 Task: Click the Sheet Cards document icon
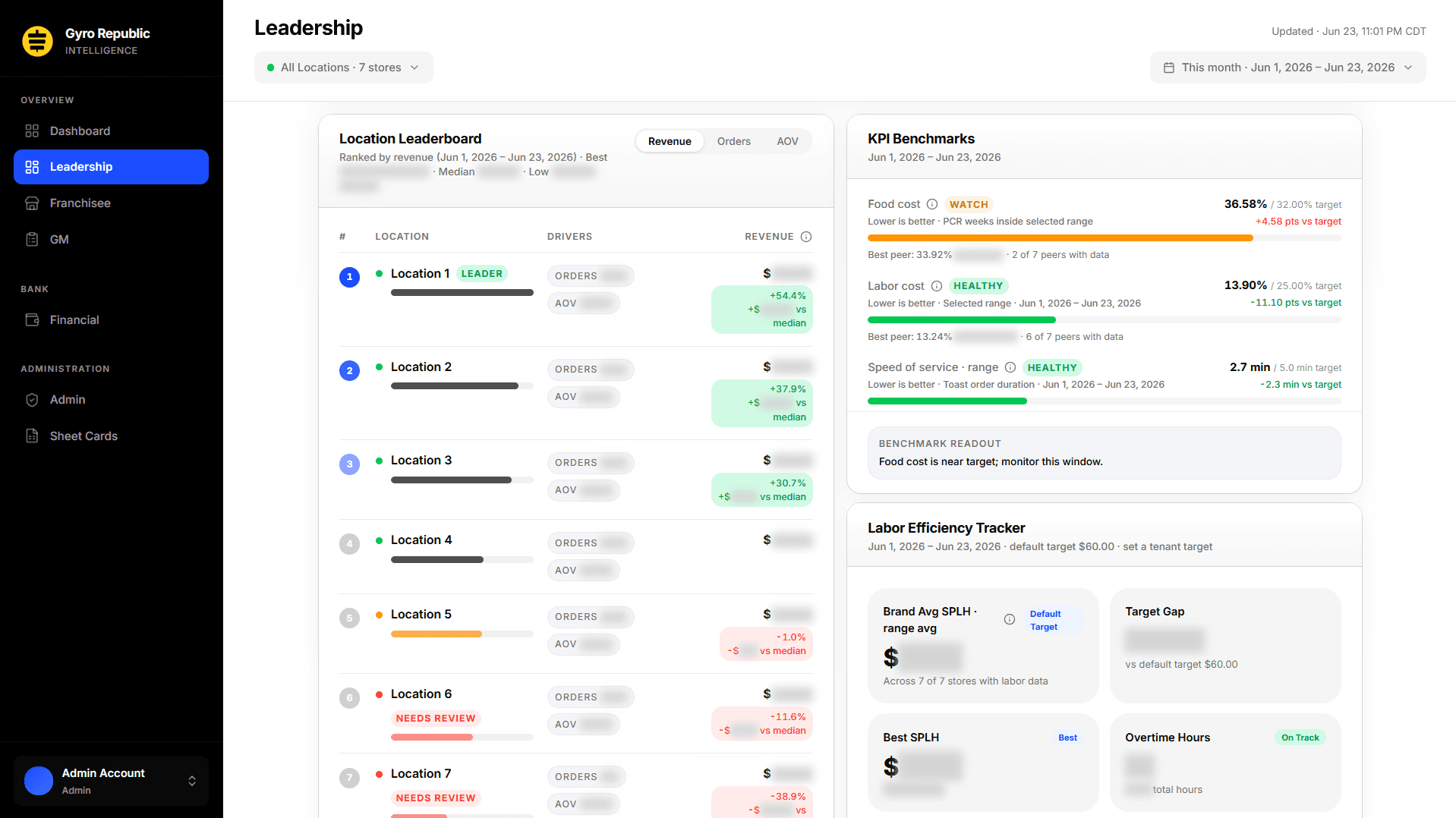point(32,436)
